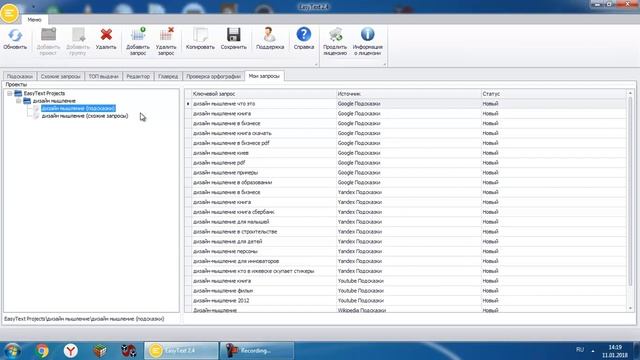Screen dimensions: 640x360
Task: Open the Редактор tab
Action: [x=138, y=76]
